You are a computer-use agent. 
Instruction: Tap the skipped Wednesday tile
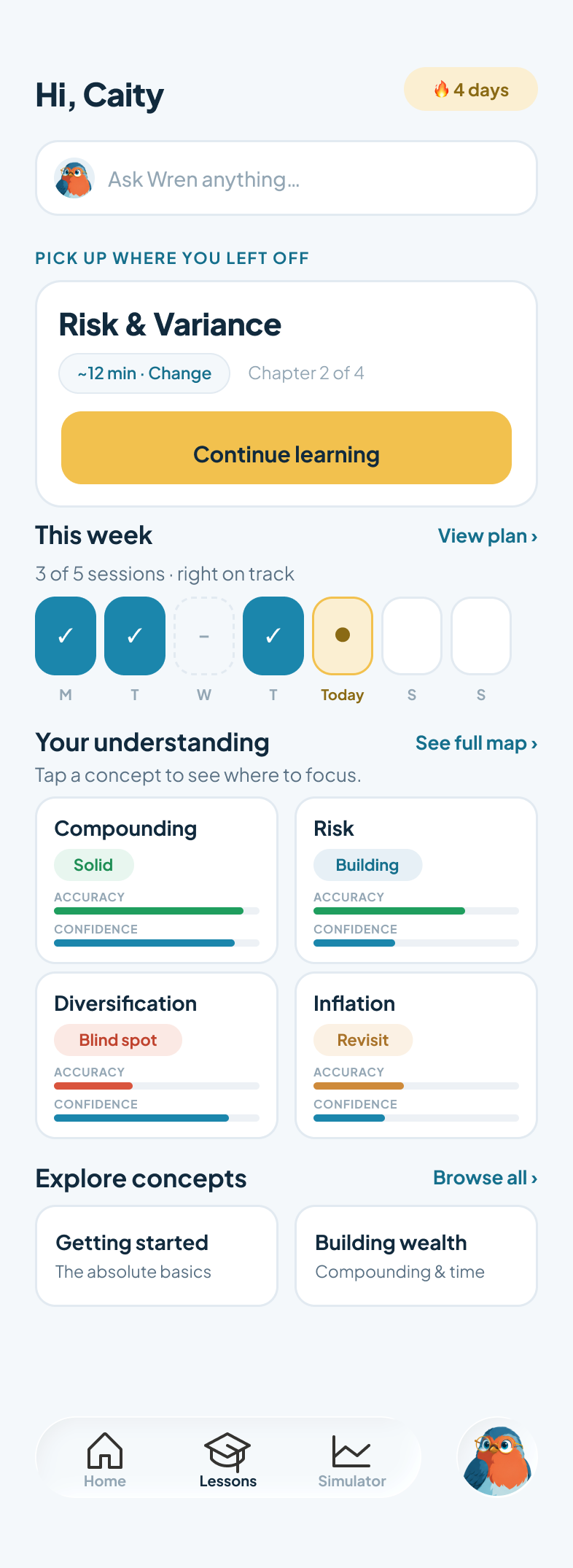pyautogui.click(x=204, y=635)
